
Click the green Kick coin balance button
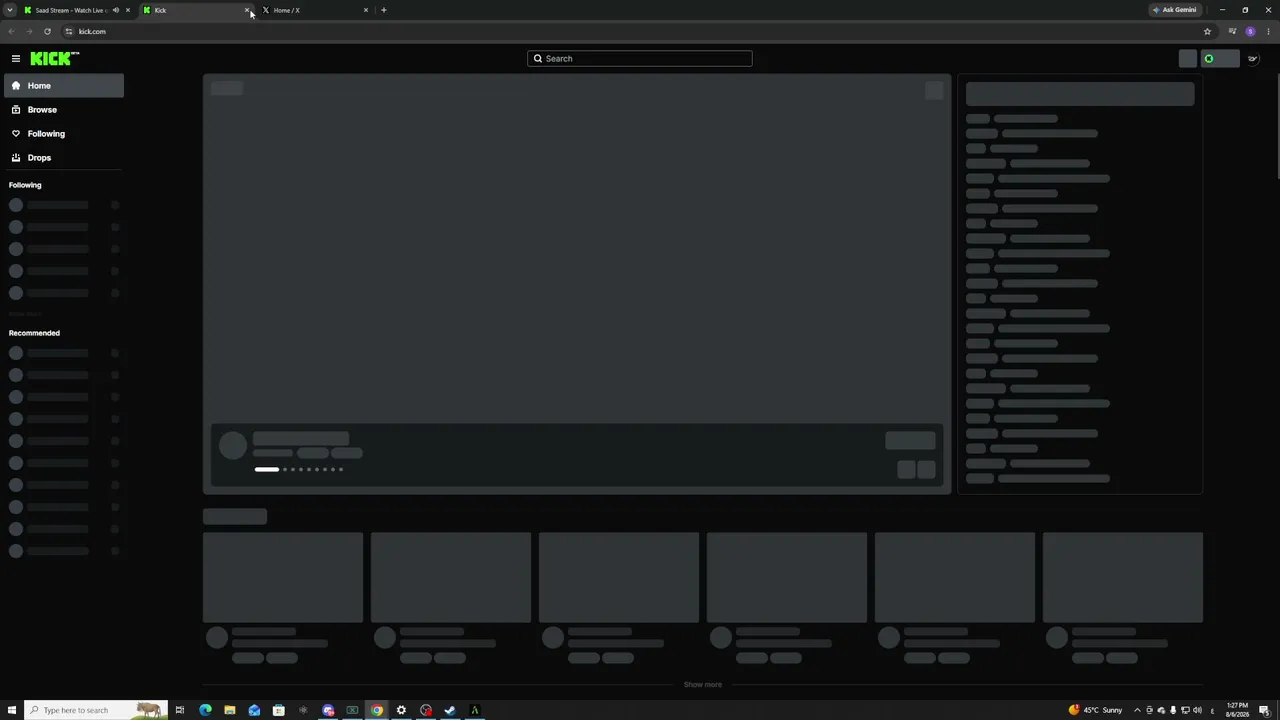1220,58
